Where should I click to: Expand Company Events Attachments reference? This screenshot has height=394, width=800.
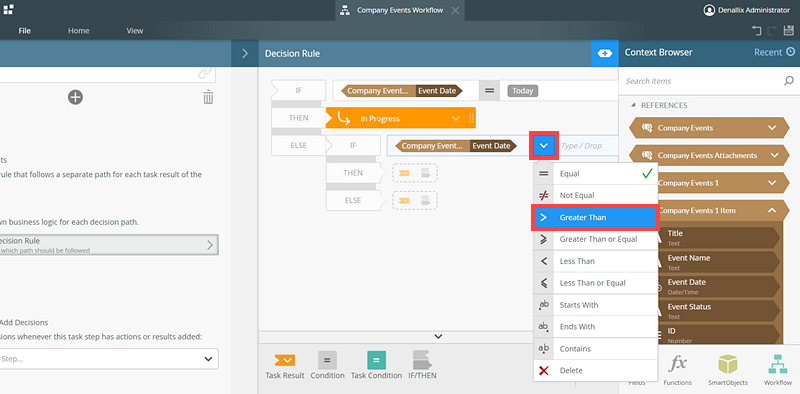coord(774,155)
